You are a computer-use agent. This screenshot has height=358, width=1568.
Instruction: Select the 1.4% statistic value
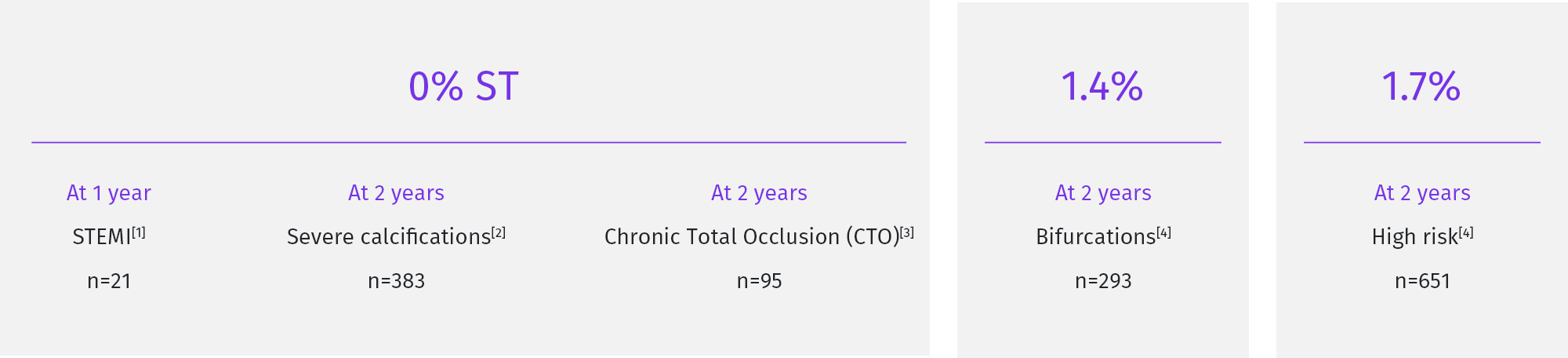pos(1102,86)
